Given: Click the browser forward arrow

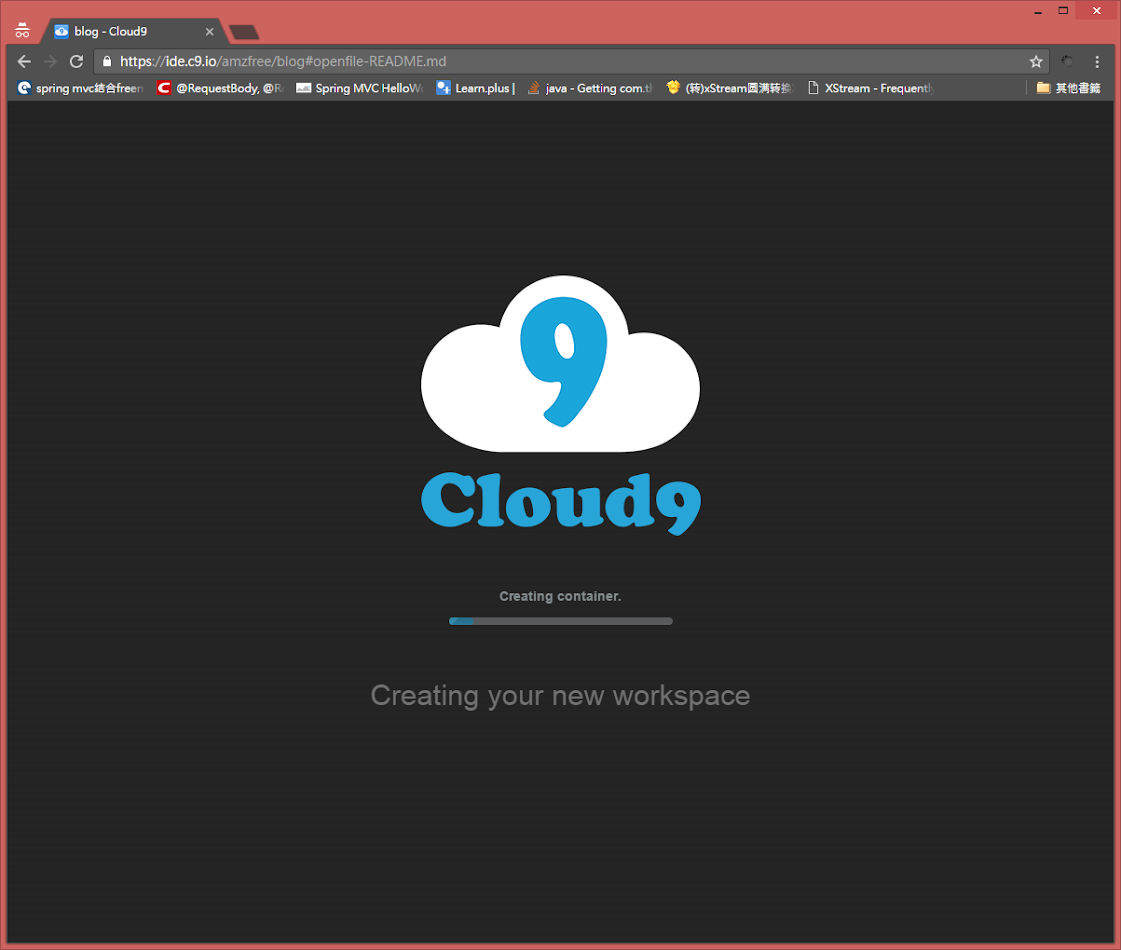Looking at the screenshot, I should point(50,61).
